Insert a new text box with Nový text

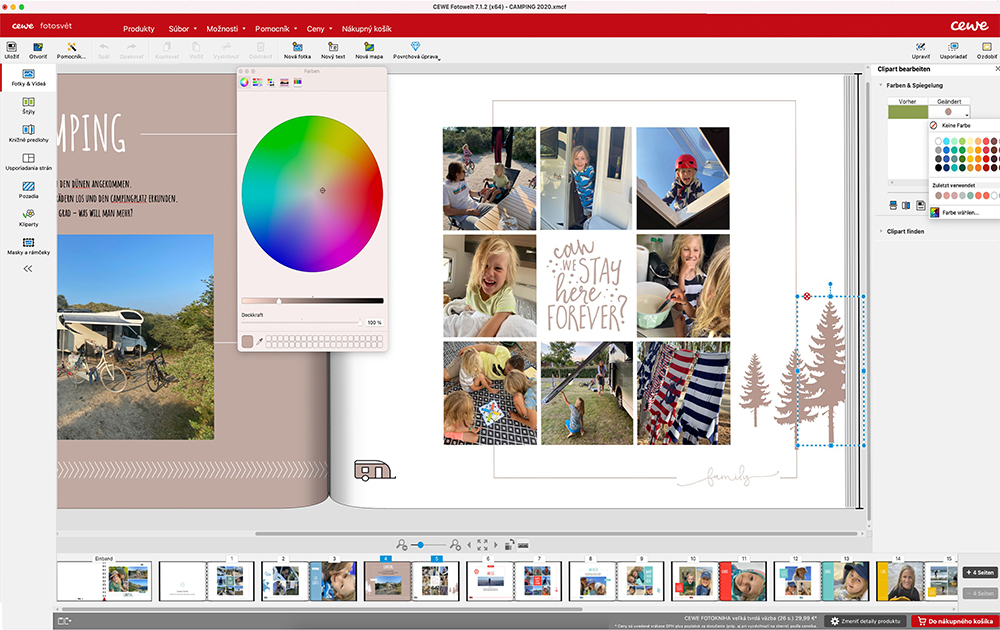click(x=333, y=47)
